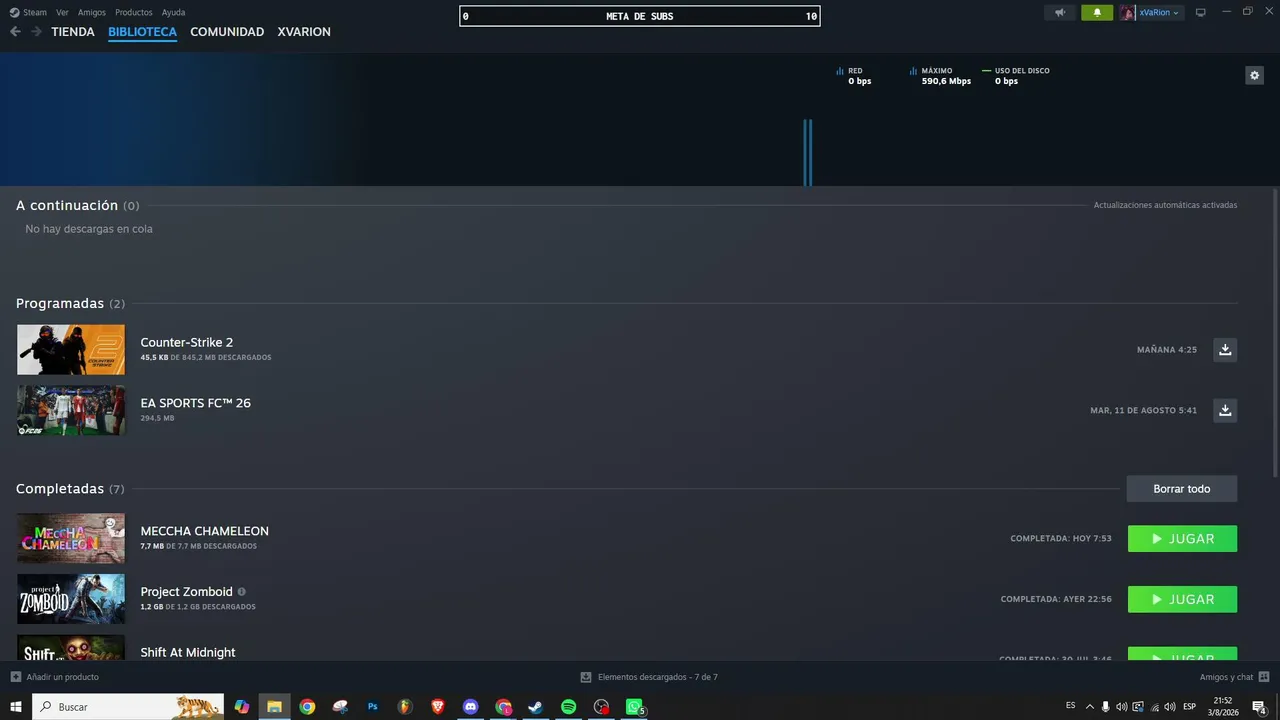
Task: Open the Counter-Strike 2 title
Action: (x=187, y=342)
